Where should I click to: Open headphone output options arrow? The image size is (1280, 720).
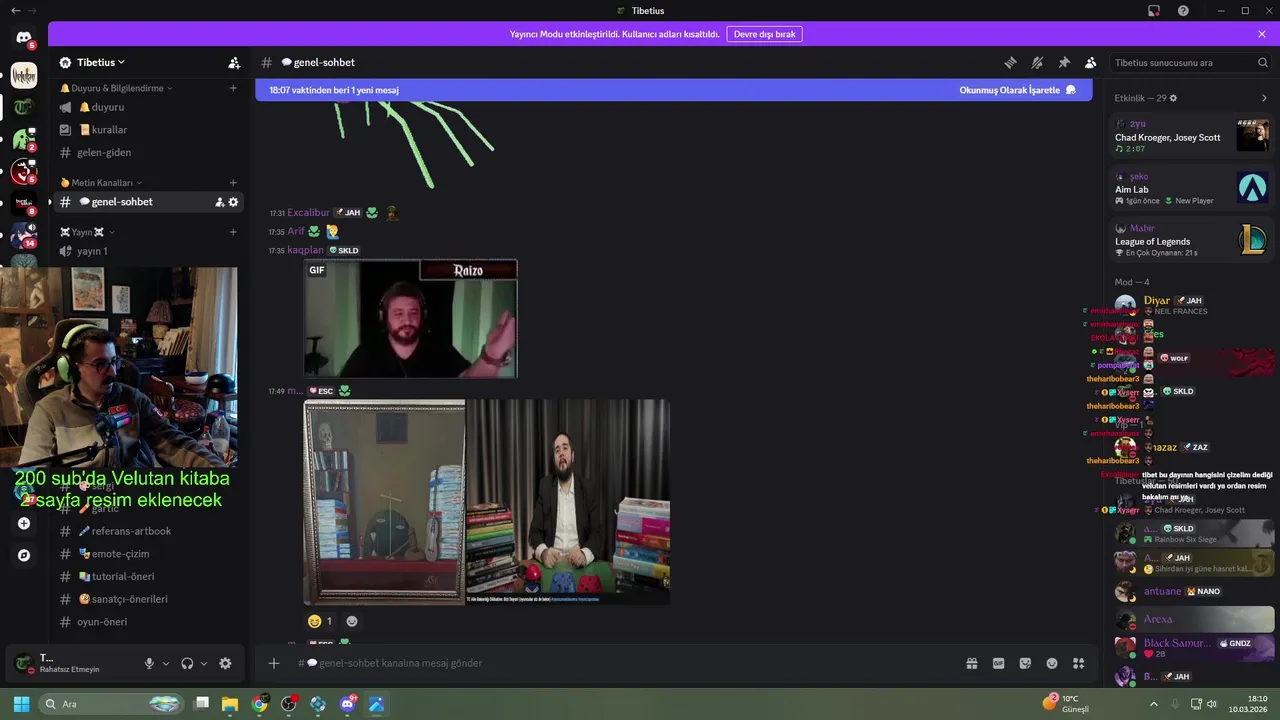pos(204,663)
